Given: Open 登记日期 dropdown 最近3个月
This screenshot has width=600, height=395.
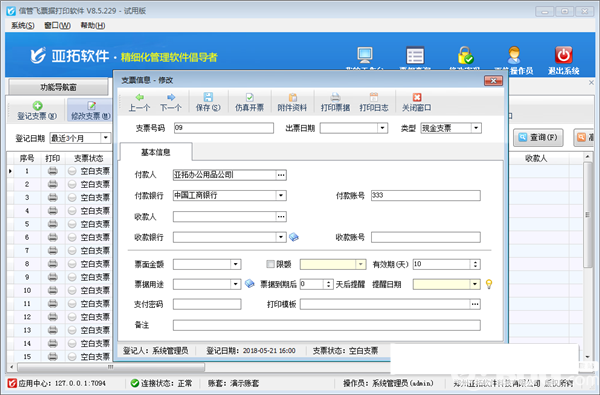Looking at the screenshot, I should (x=106, y=138).
